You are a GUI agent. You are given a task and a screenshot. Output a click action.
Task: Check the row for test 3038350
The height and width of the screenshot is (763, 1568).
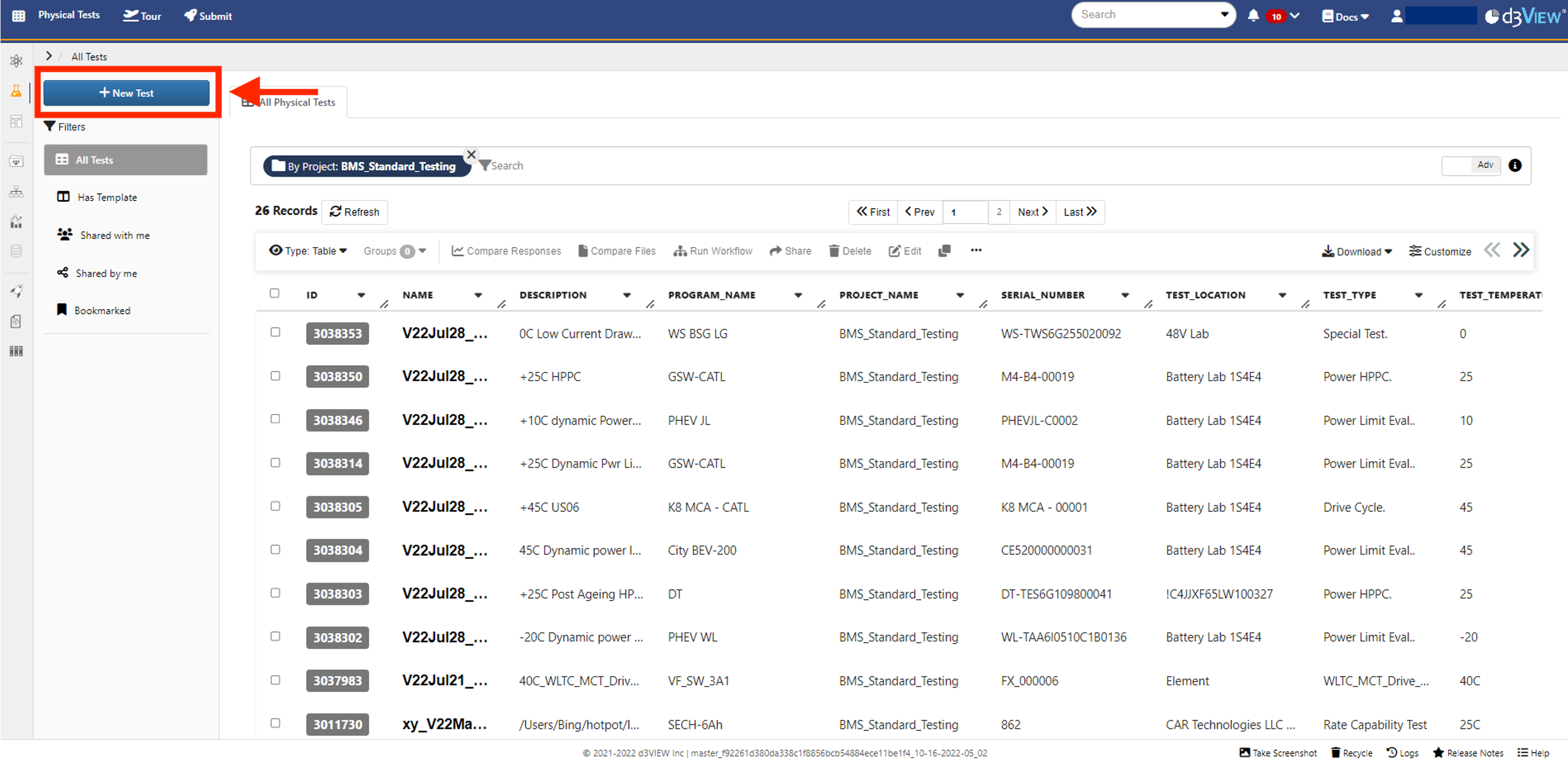click(275, 376)
